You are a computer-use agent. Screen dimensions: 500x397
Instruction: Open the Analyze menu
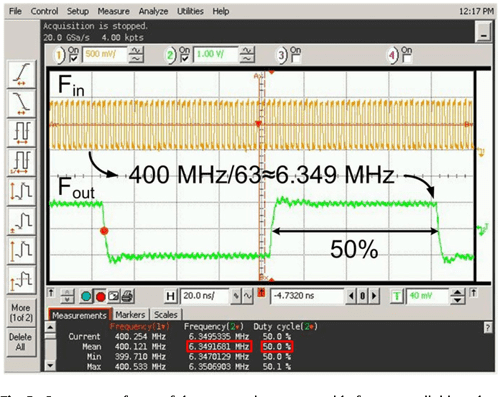(153, 11)
